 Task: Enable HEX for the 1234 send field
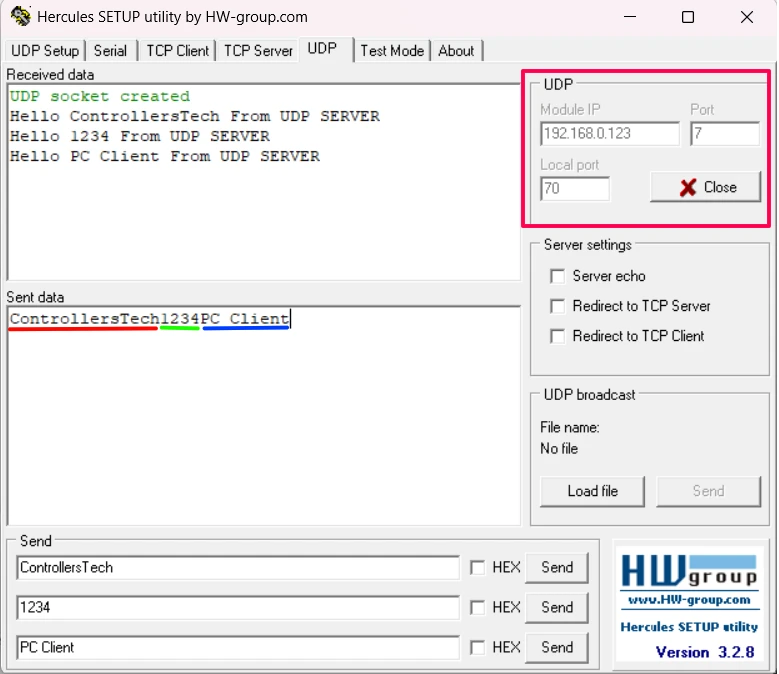click(477, 607)
